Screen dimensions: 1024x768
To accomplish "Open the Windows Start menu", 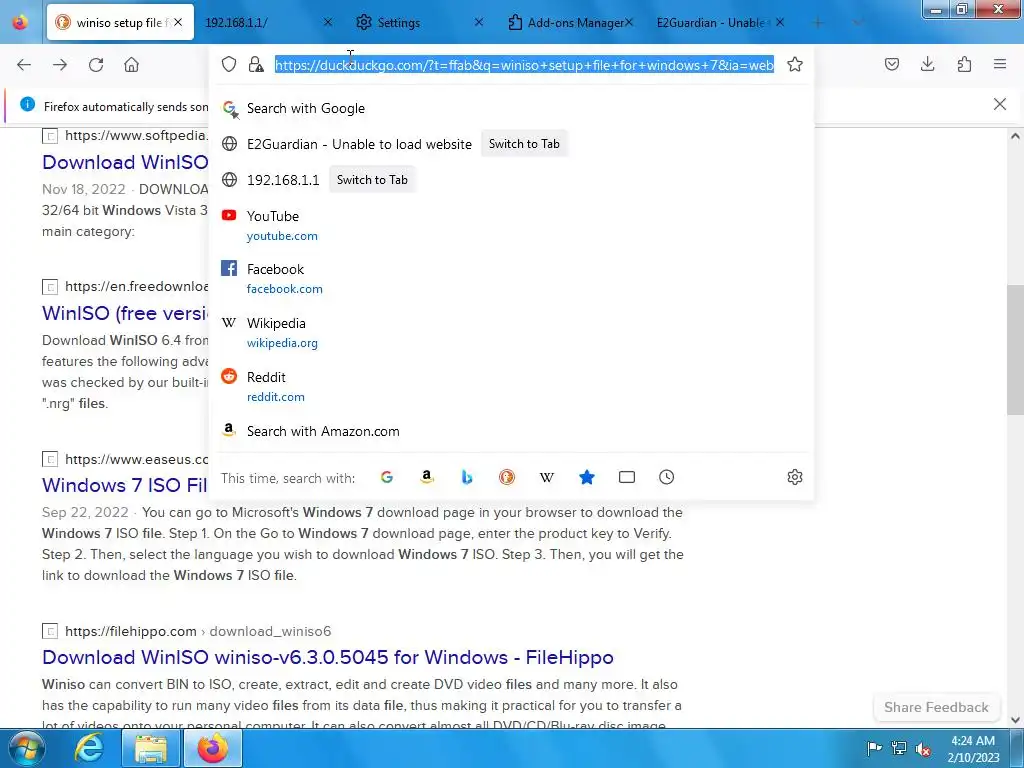I will coord(26,748).
